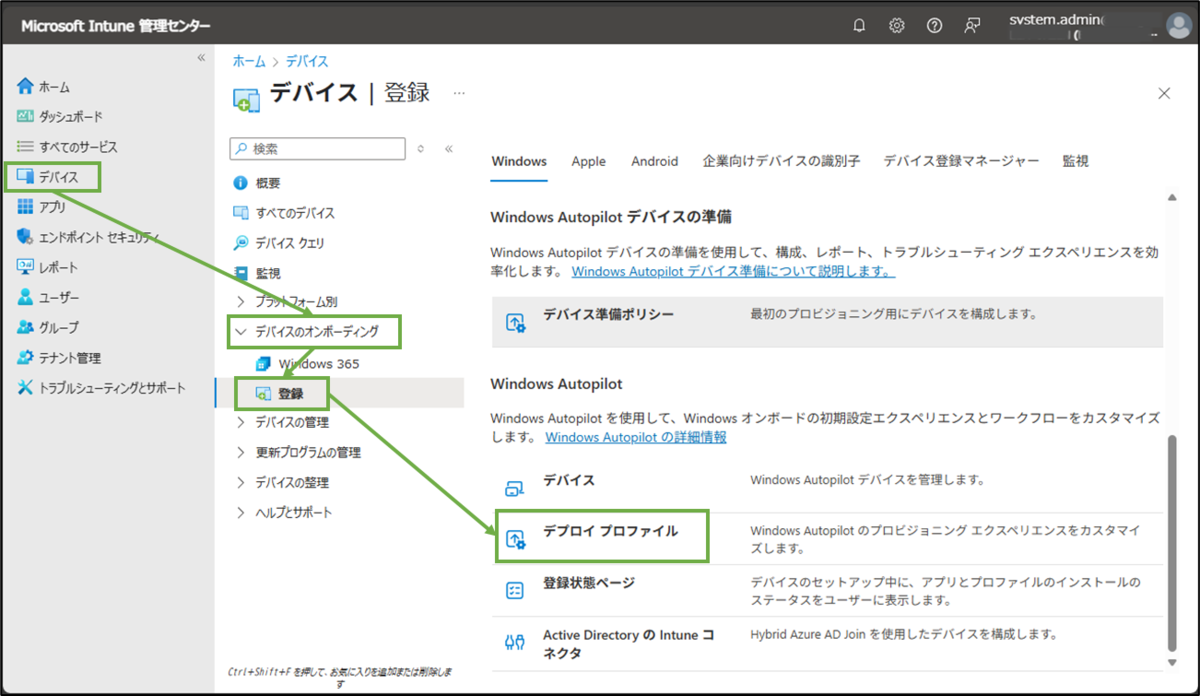Click the ユーザー person icon
The height and width of the screenshot is (696, 1200).
(x=26, y=297)
